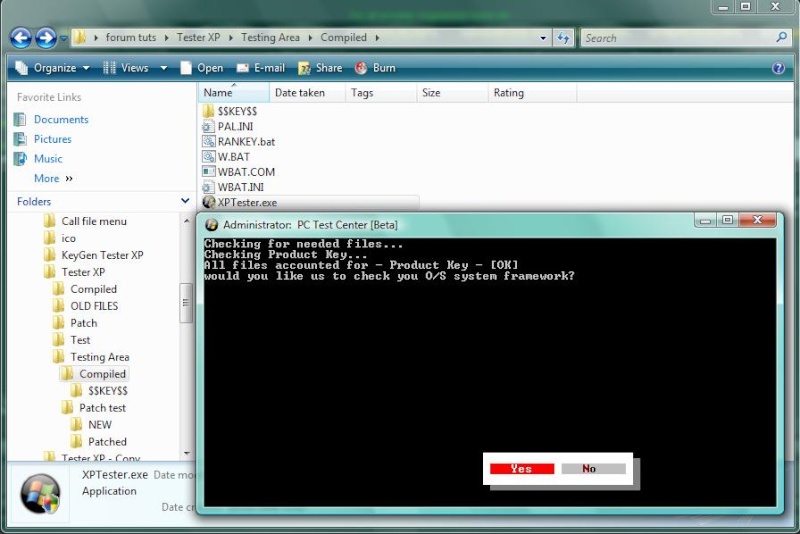Click the folder icon in address bar

(80, 37)
